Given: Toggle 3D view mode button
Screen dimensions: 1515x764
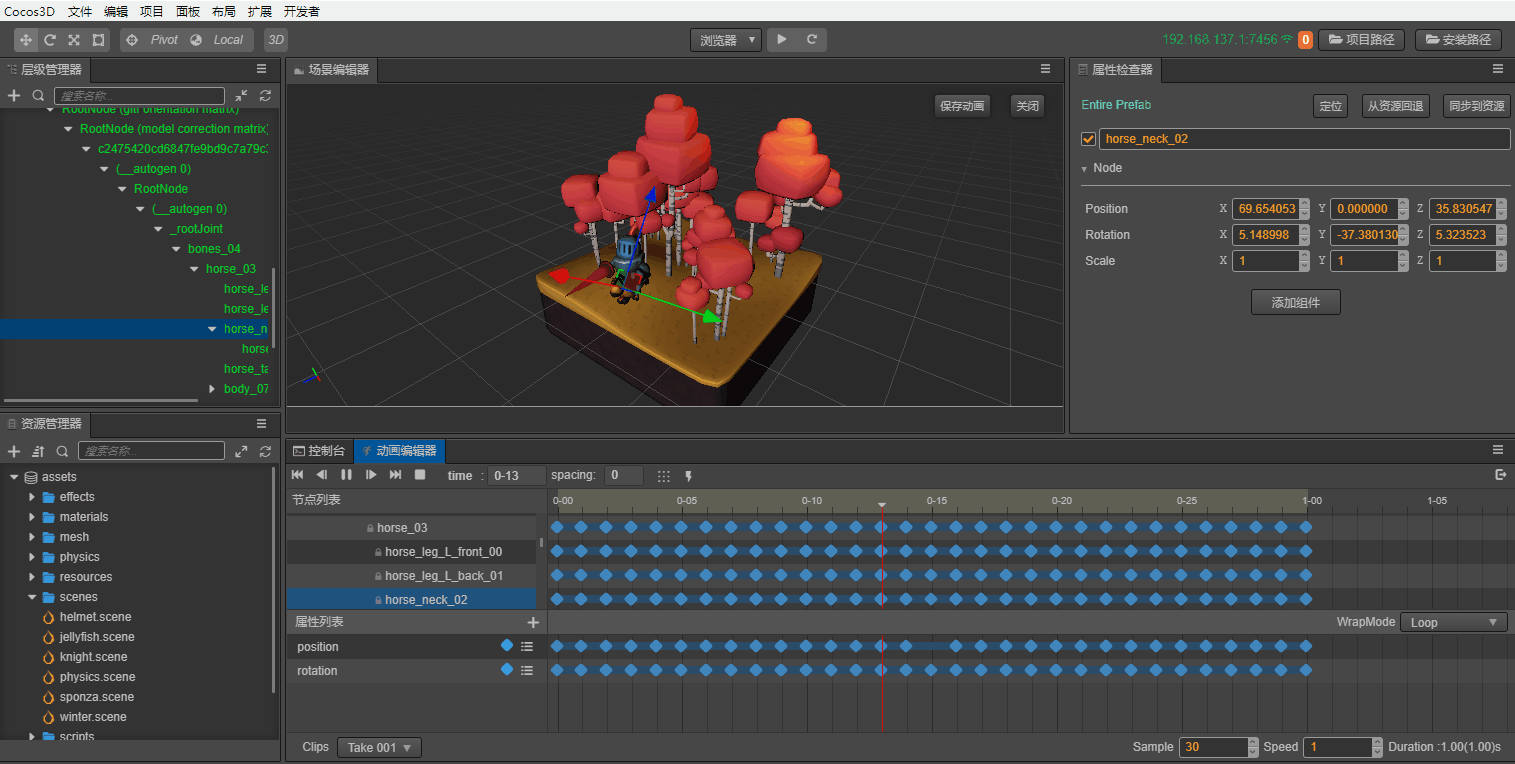Looking at the screenshot, I should (276, 40).
